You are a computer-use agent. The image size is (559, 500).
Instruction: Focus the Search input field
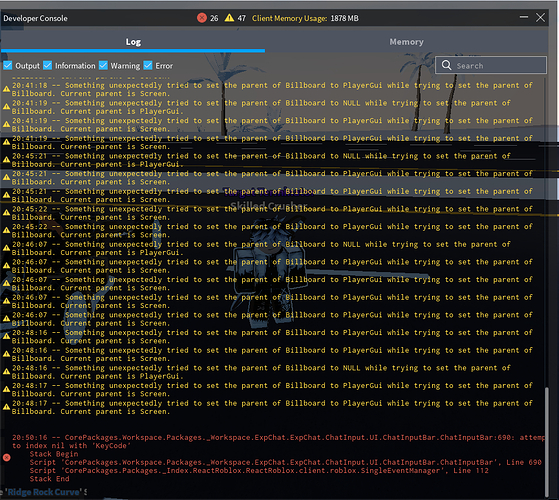tap(491, 65)
